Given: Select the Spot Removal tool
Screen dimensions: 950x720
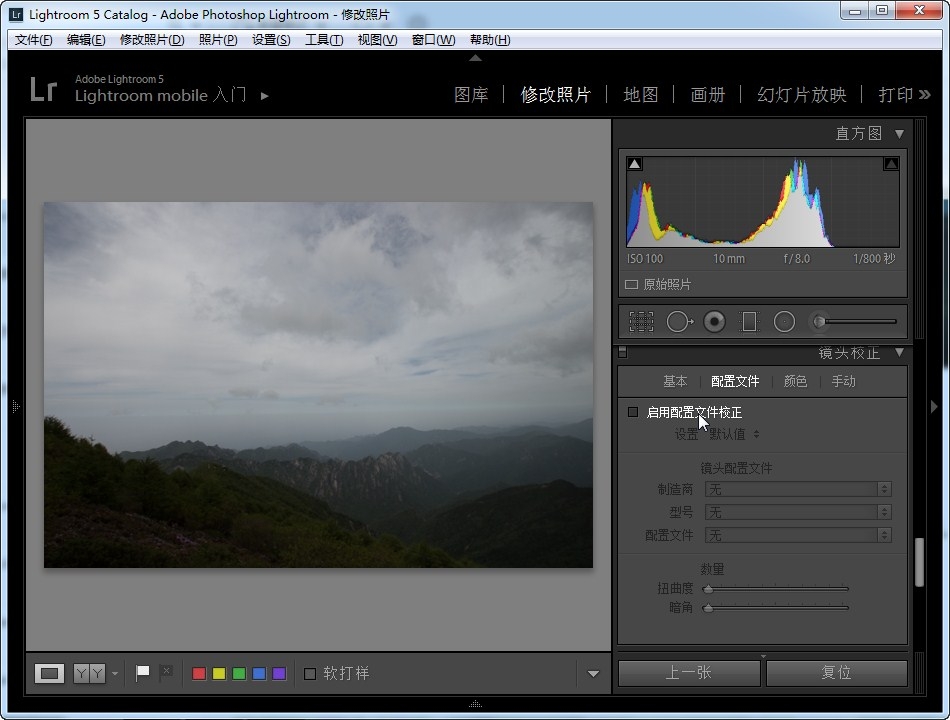Looking at the screenshot, I should (679, 321).
